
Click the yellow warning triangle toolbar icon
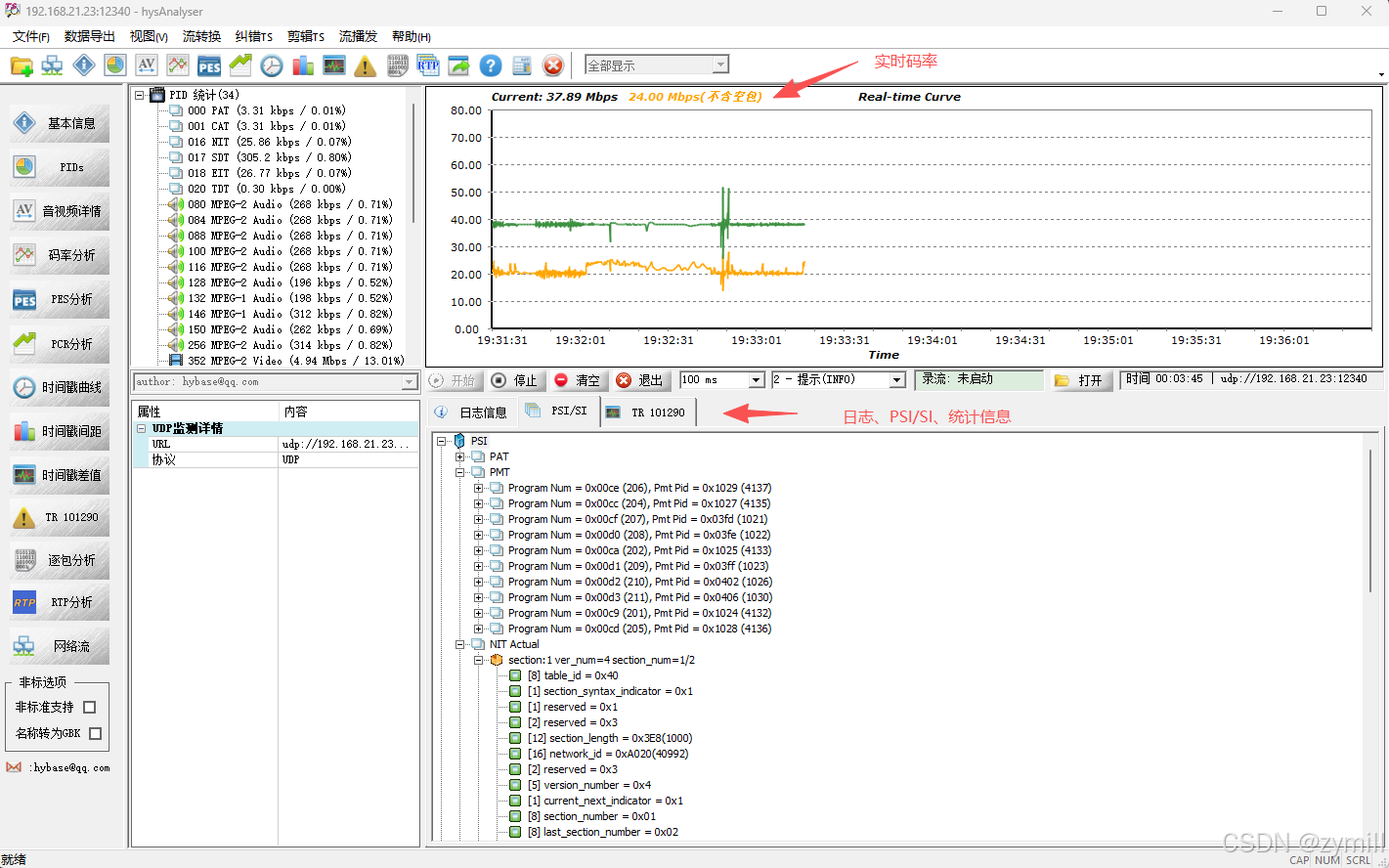366,65
